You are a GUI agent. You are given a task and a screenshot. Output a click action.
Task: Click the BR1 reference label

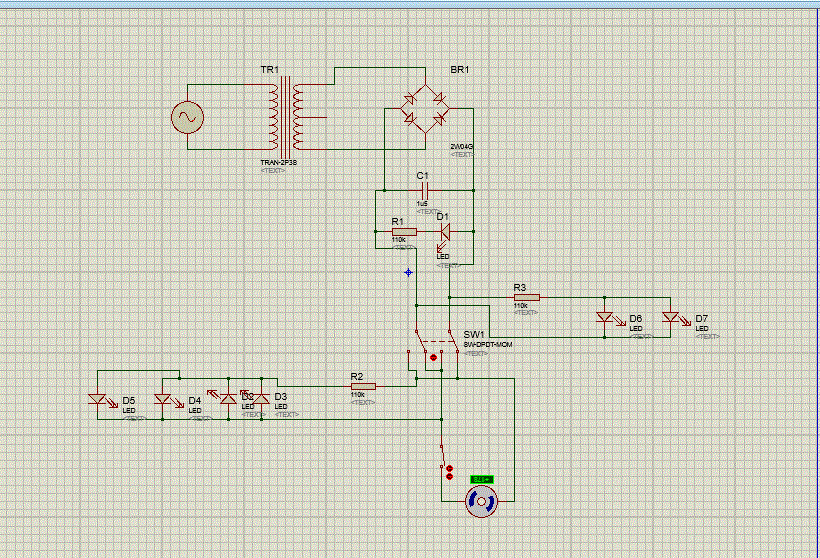460,70
